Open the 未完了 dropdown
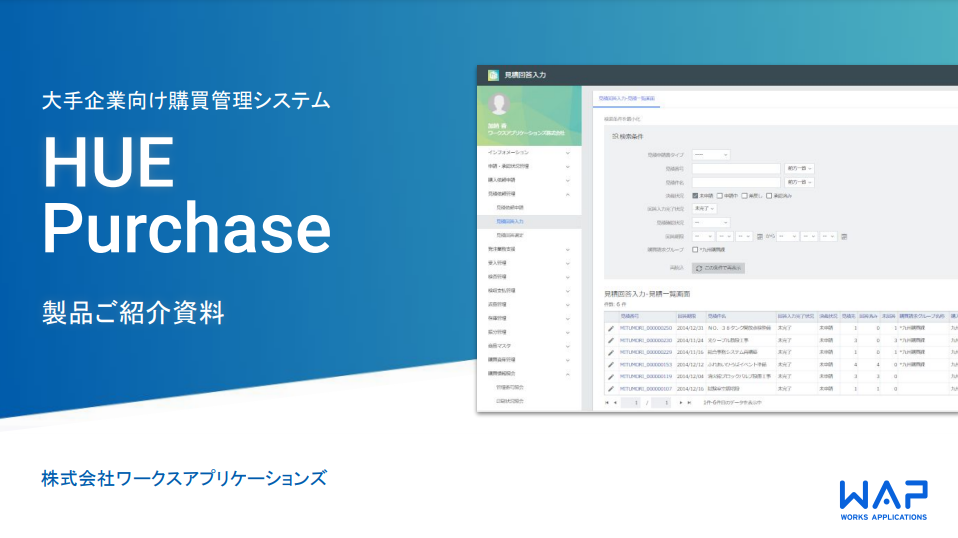 (704, 209)
